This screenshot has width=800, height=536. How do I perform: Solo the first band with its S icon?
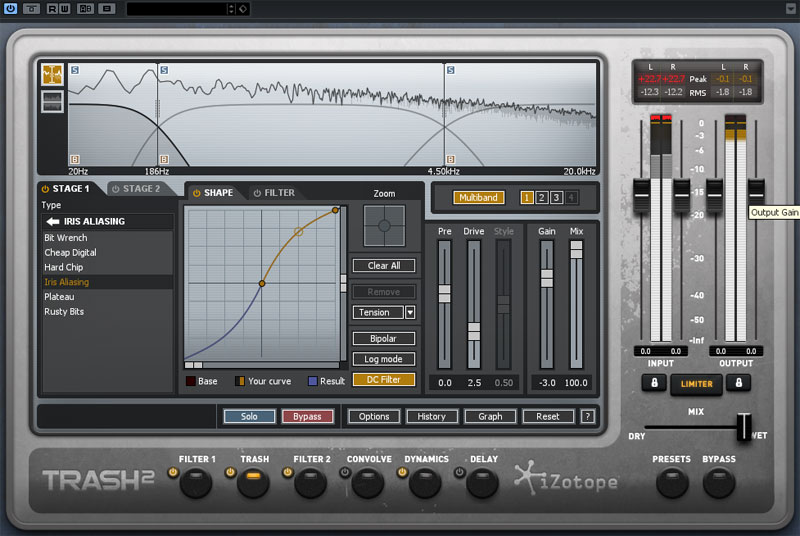click(75, 70)
